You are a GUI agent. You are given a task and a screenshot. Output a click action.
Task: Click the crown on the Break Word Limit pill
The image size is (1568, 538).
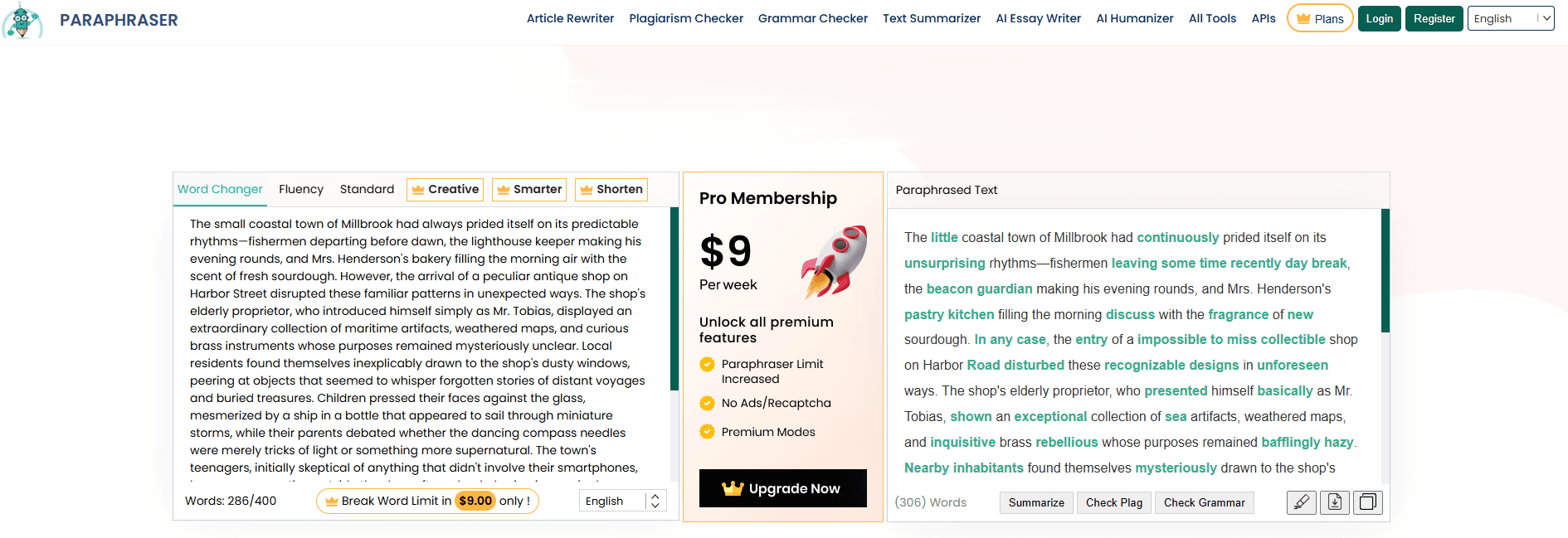pos(330,501)
